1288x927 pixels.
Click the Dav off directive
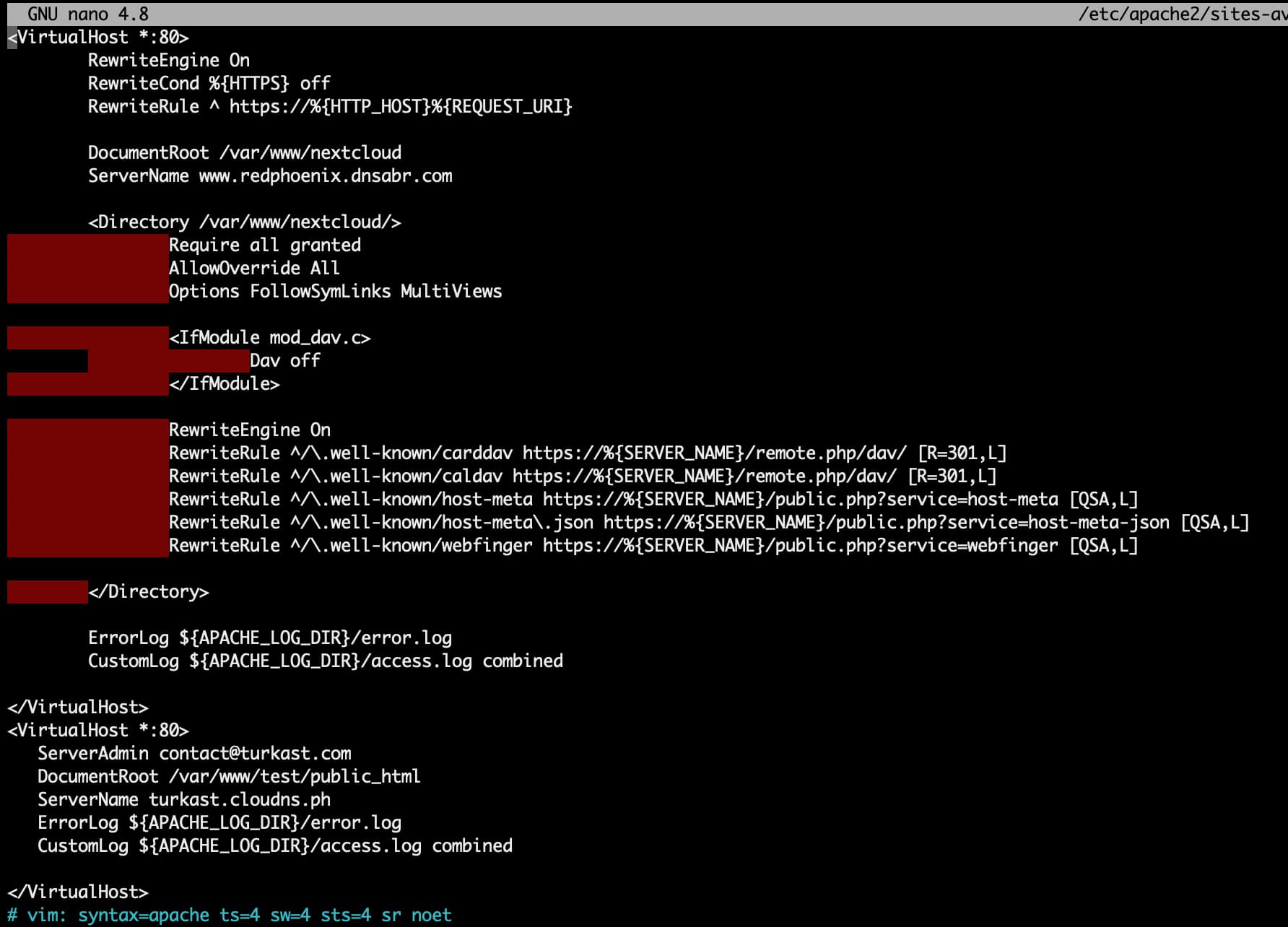(x=285, y=360)
